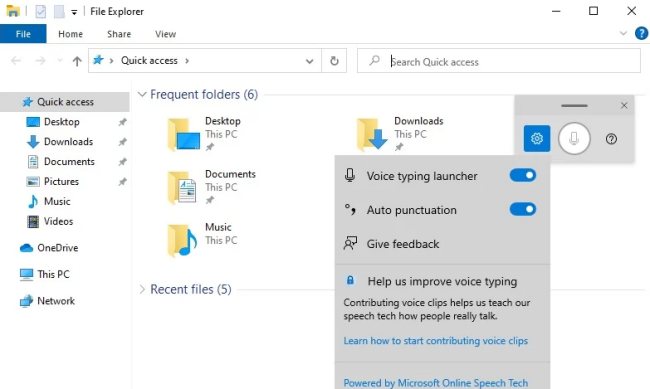650x389 pixels.
Task: Start dictation with the microphone button
Action: click(574, 138)
